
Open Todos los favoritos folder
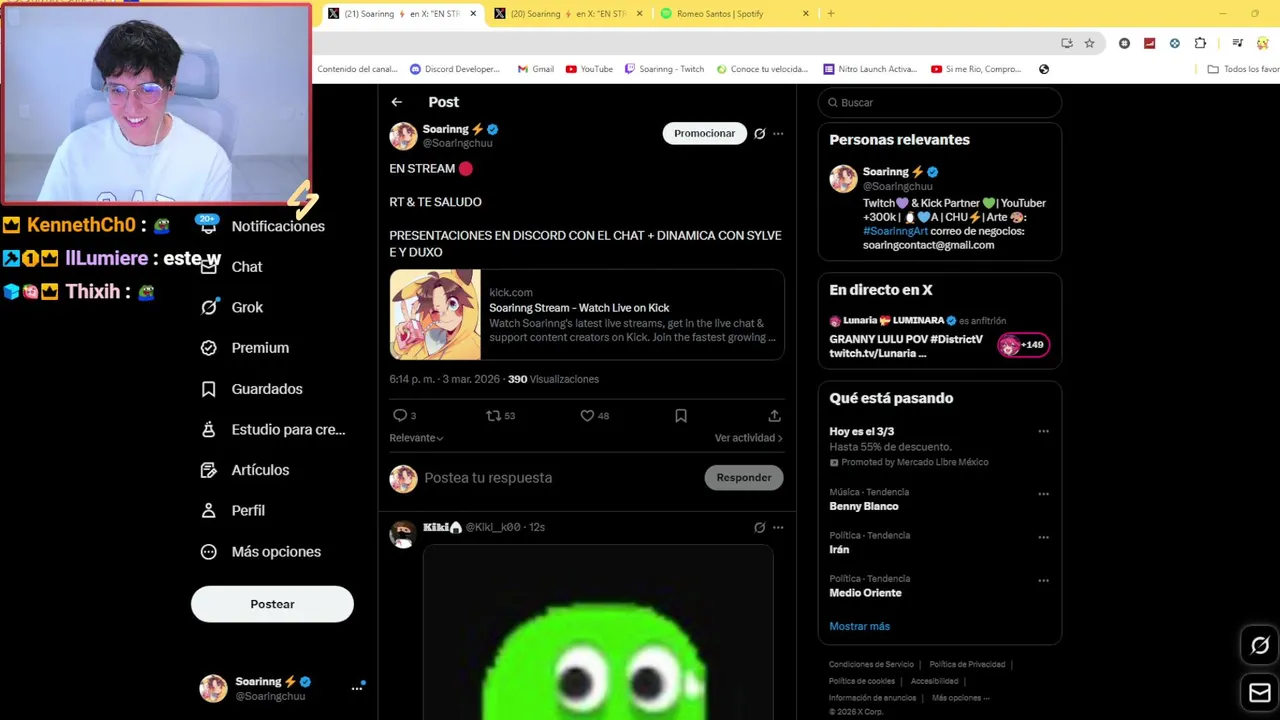click(x=1243, y=69)
